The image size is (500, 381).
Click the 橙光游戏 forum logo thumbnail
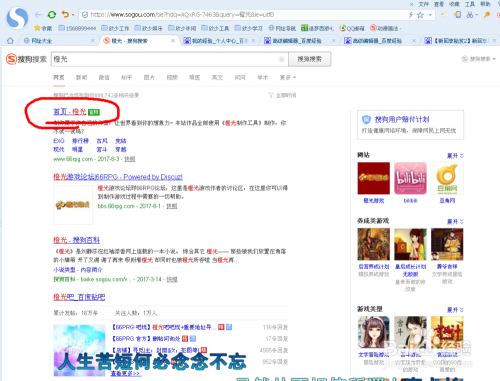(x=73, y=205)
